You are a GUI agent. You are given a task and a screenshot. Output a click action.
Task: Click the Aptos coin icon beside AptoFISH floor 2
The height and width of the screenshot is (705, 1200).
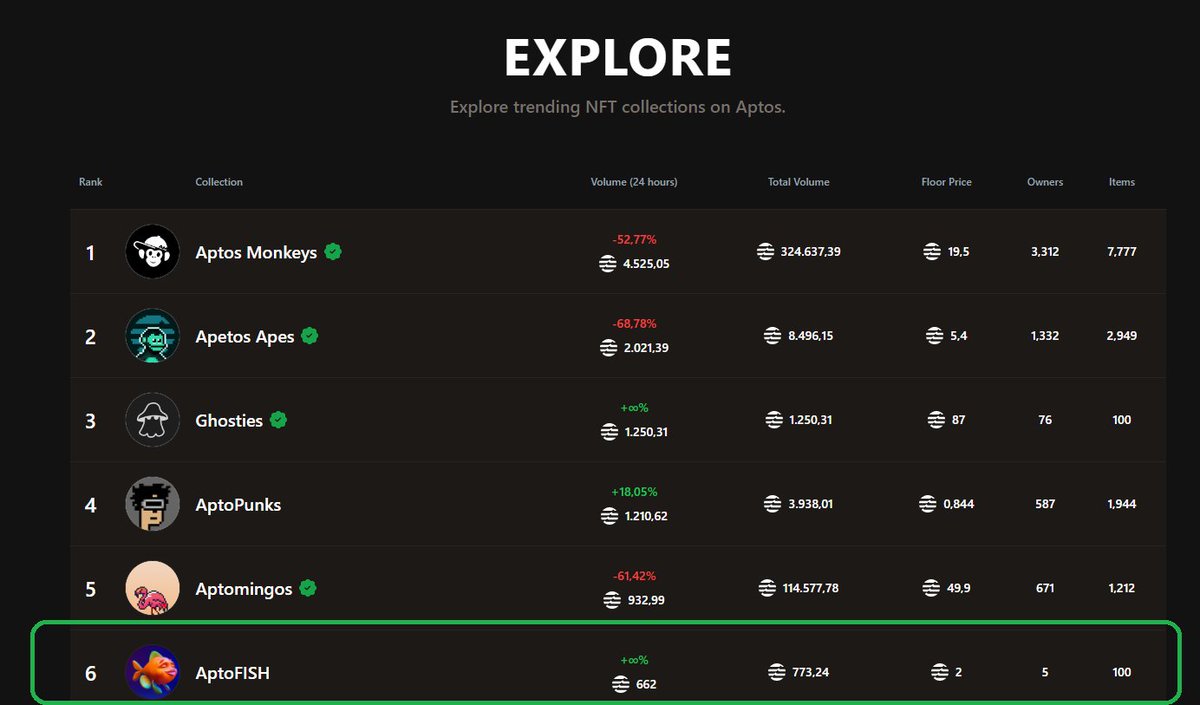(x=940, y=672)
